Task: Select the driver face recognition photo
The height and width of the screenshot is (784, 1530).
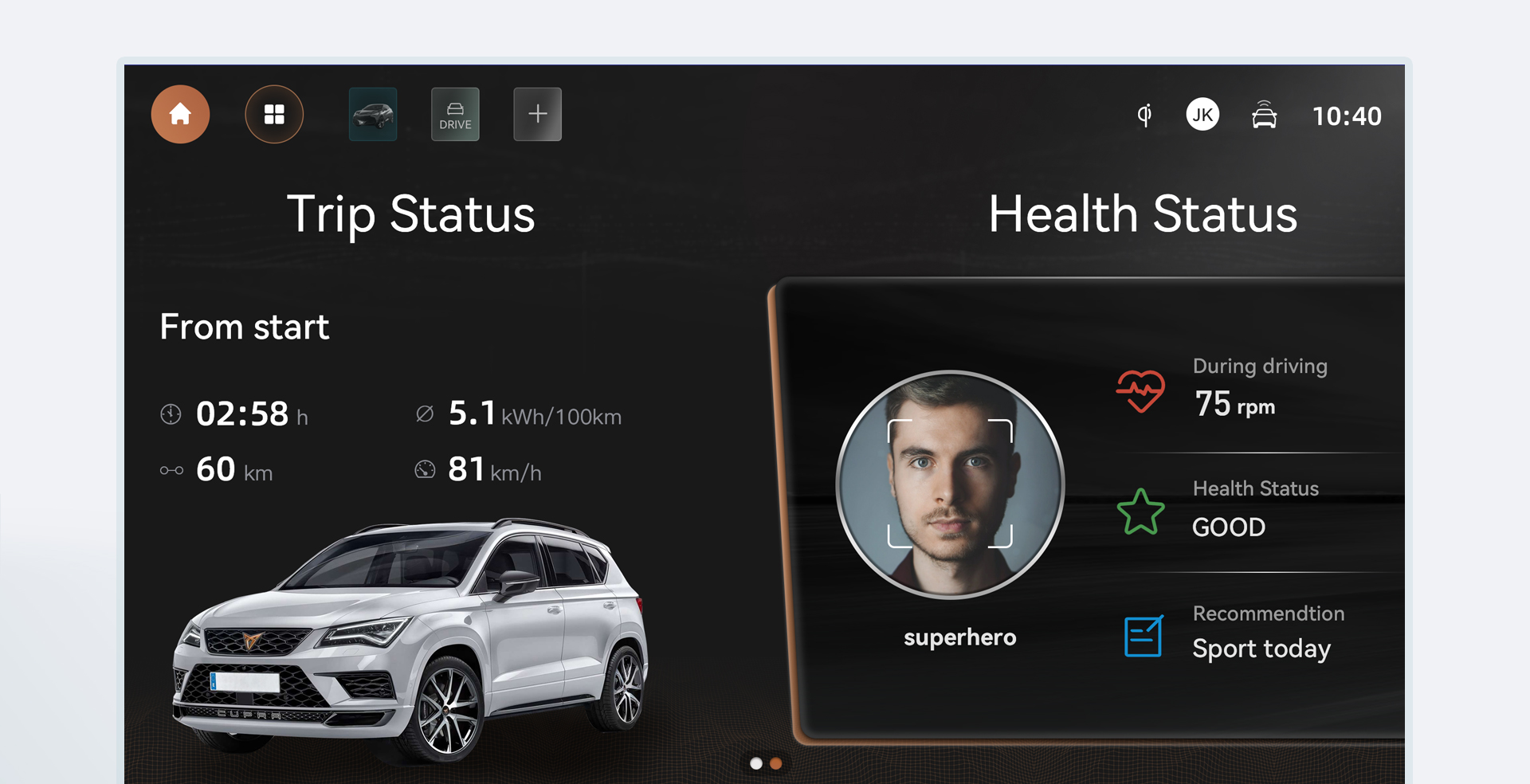Action: coord(950,484)
